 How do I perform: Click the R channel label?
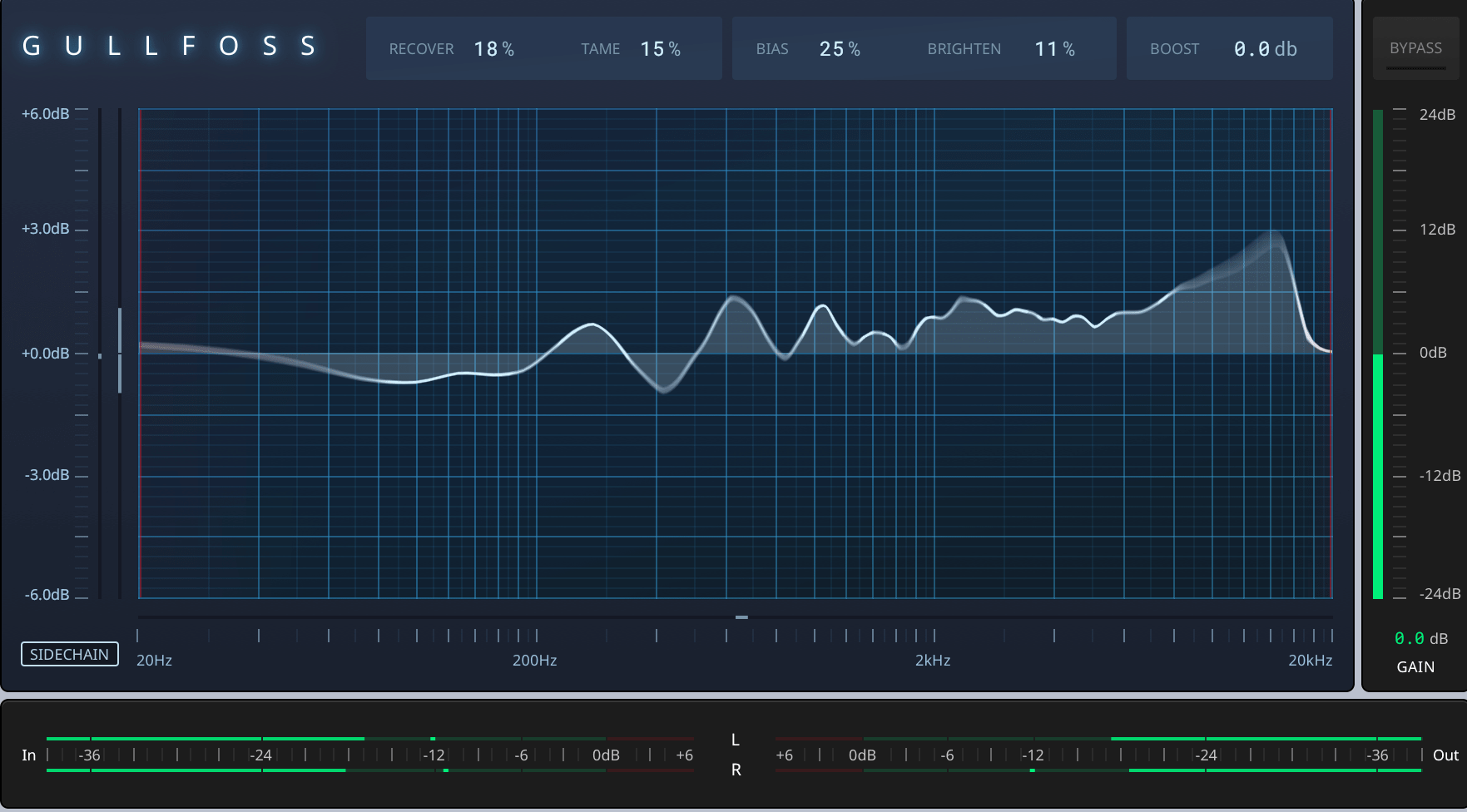(736, 770)
